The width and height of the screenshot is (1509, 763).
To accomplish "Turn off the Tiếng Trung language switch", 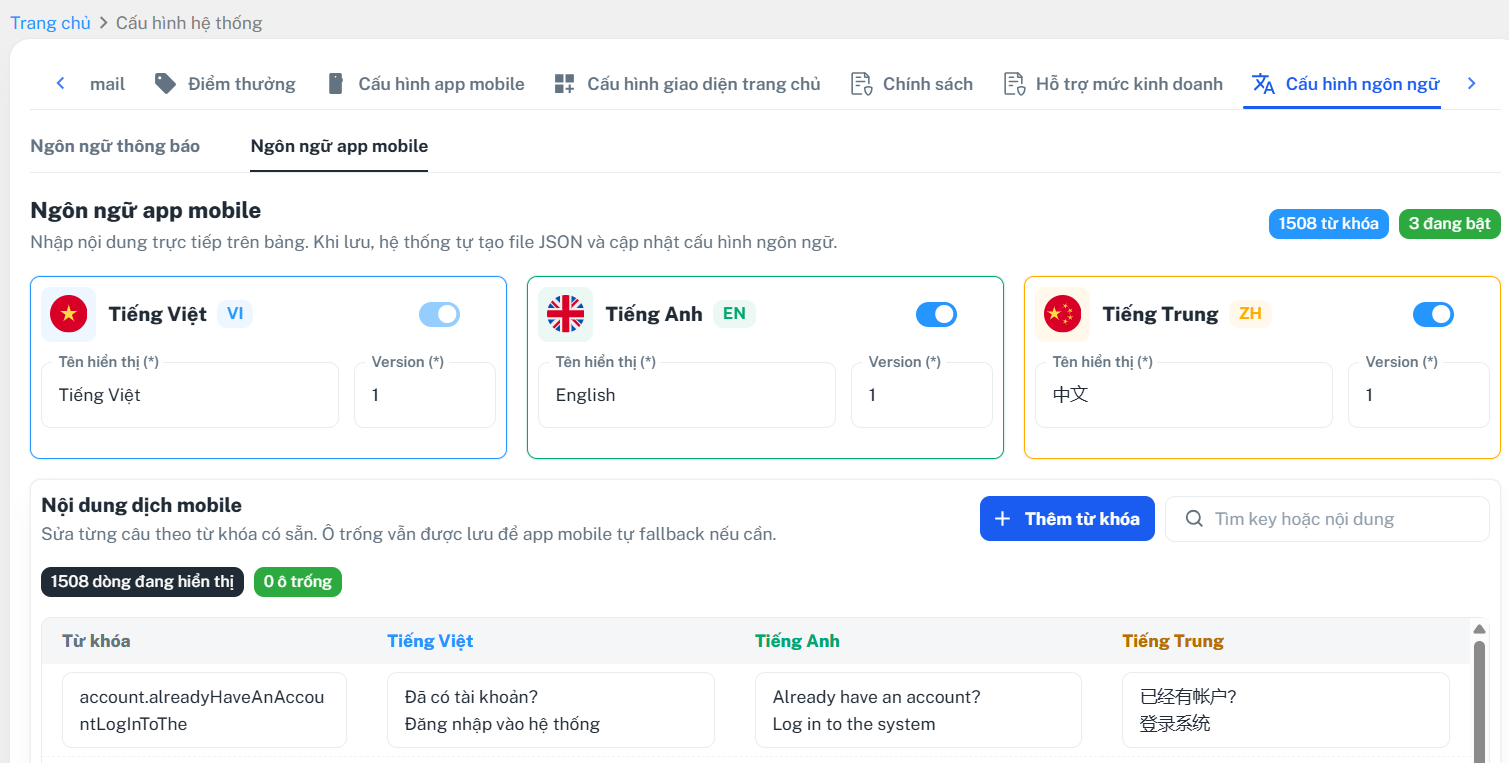I will [1433, 315].
